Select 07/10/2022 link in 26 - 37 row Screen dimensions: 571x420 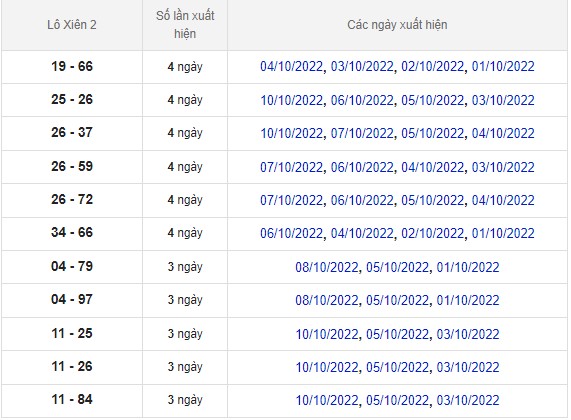tap(362, 133)
